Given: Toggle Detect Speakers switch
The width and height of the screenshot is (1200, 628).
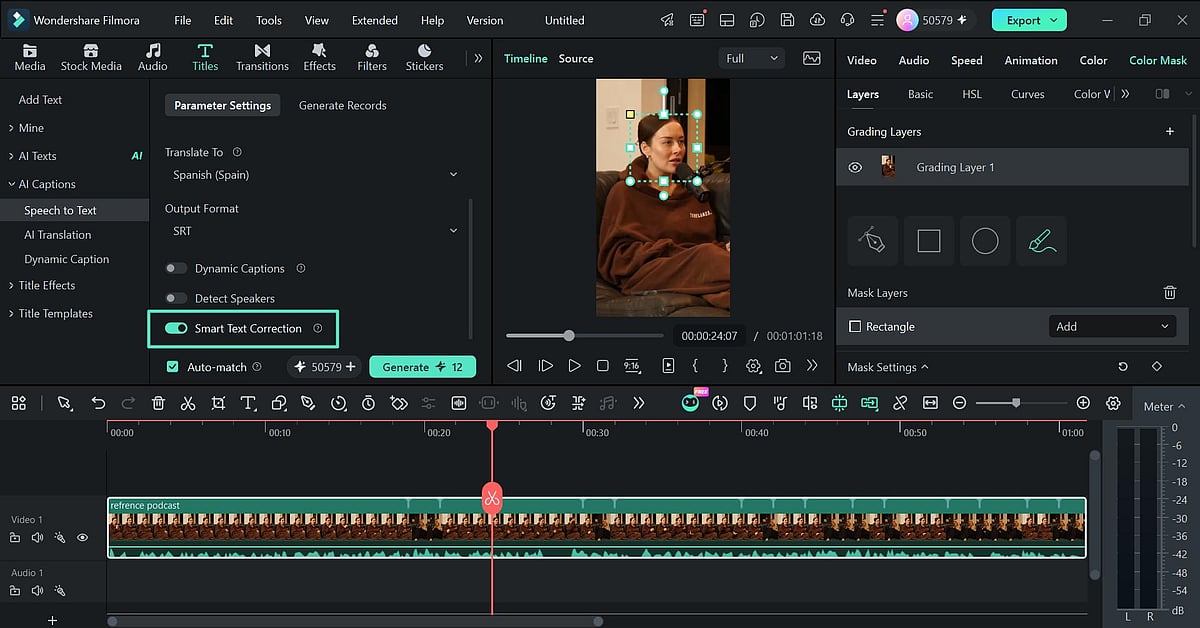Looking at the screenshot, I should click(176, 298).
